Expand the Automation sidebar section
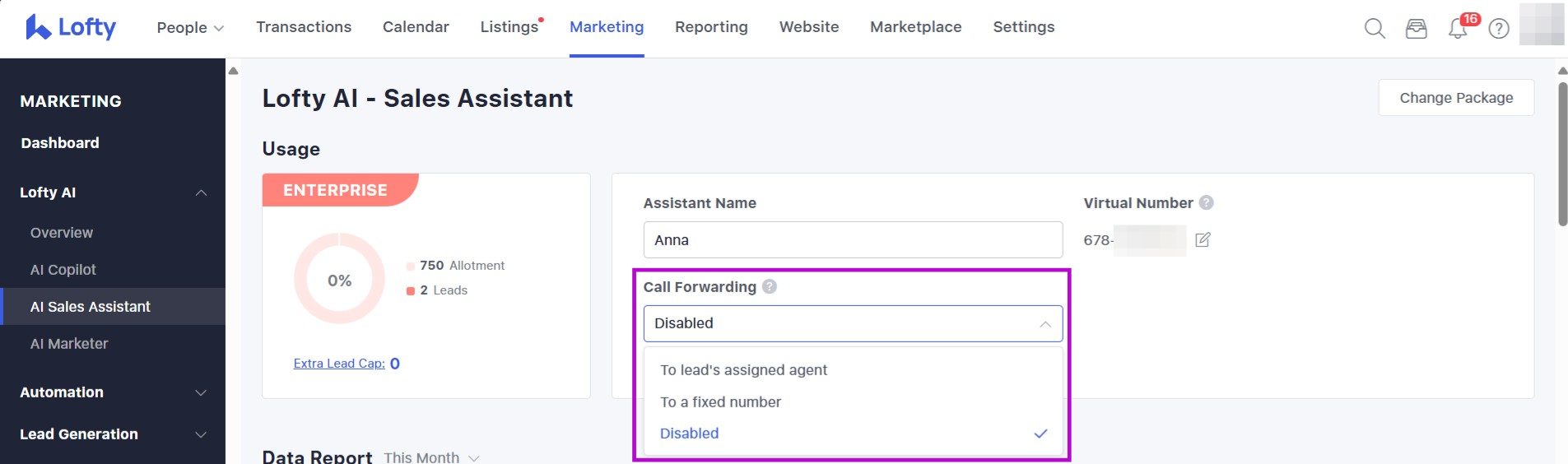 click(x=113, y=392)
